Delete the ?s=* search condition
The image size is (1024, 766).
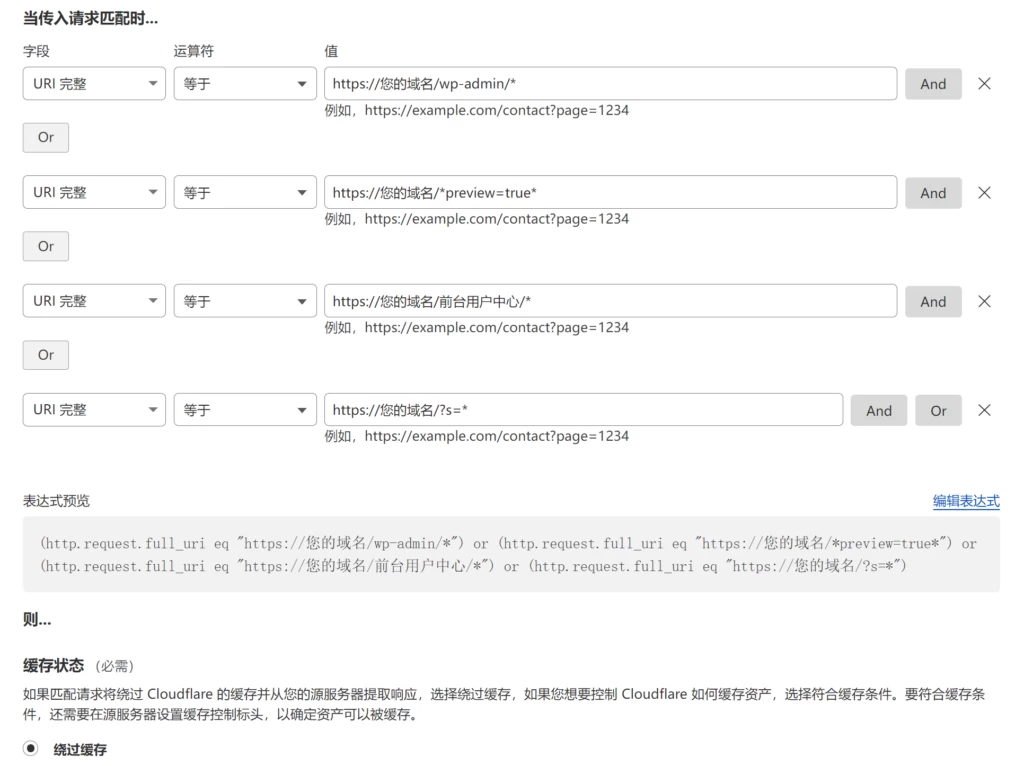[x=984, y=410]
